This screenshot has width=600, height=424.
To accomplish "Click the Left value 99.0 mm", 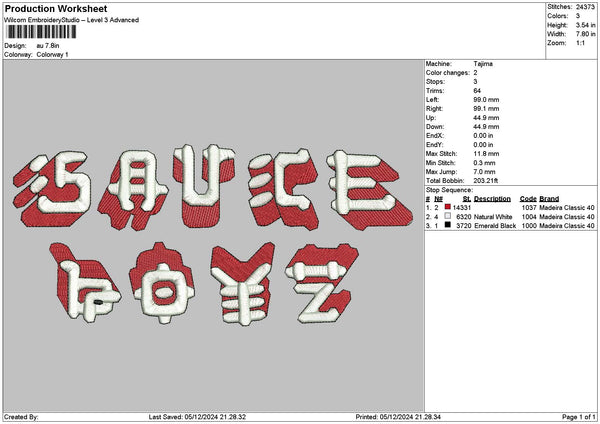I will (486, 99).
